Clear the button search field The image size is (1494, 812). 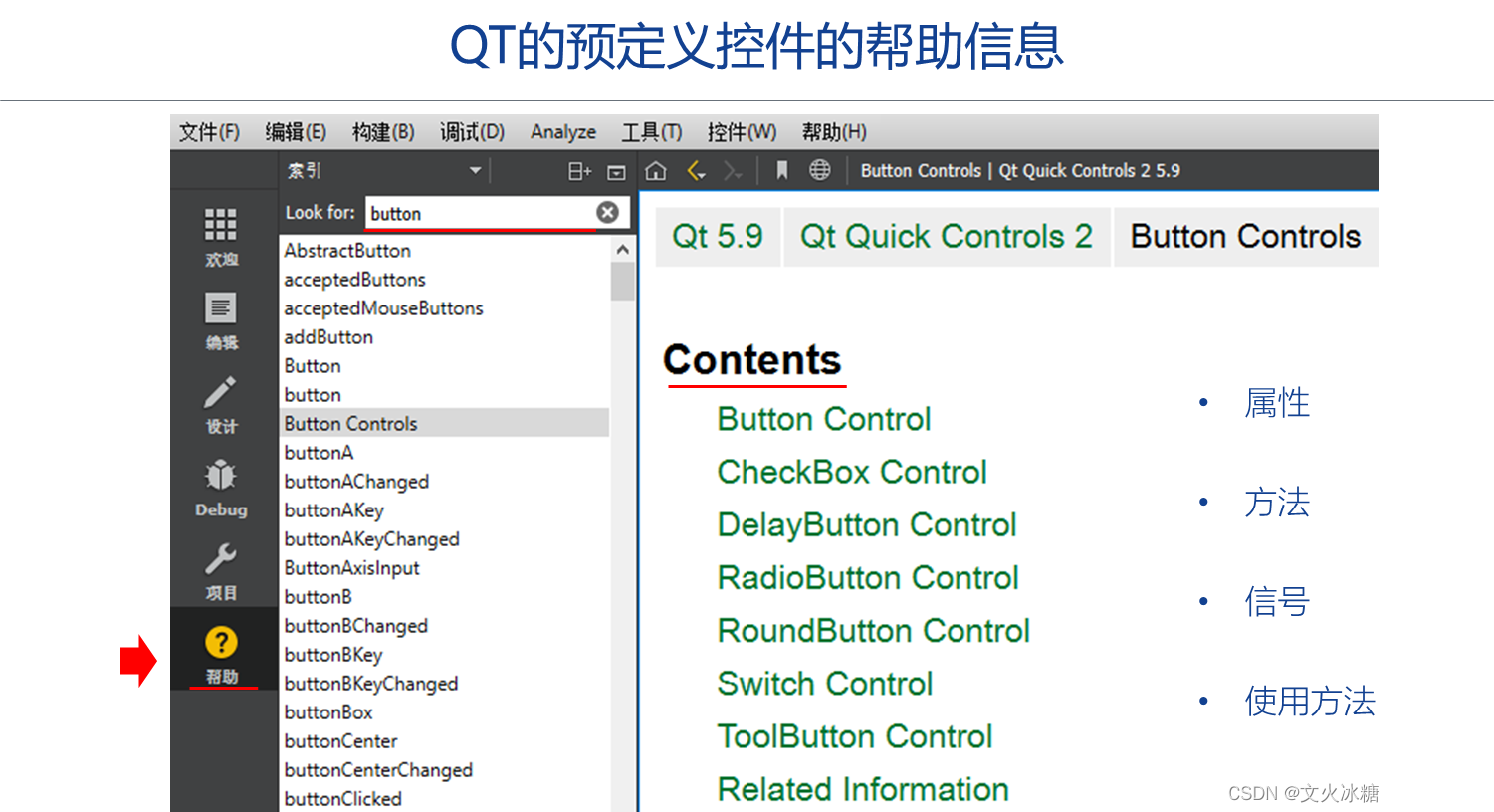tap(605, 212)
